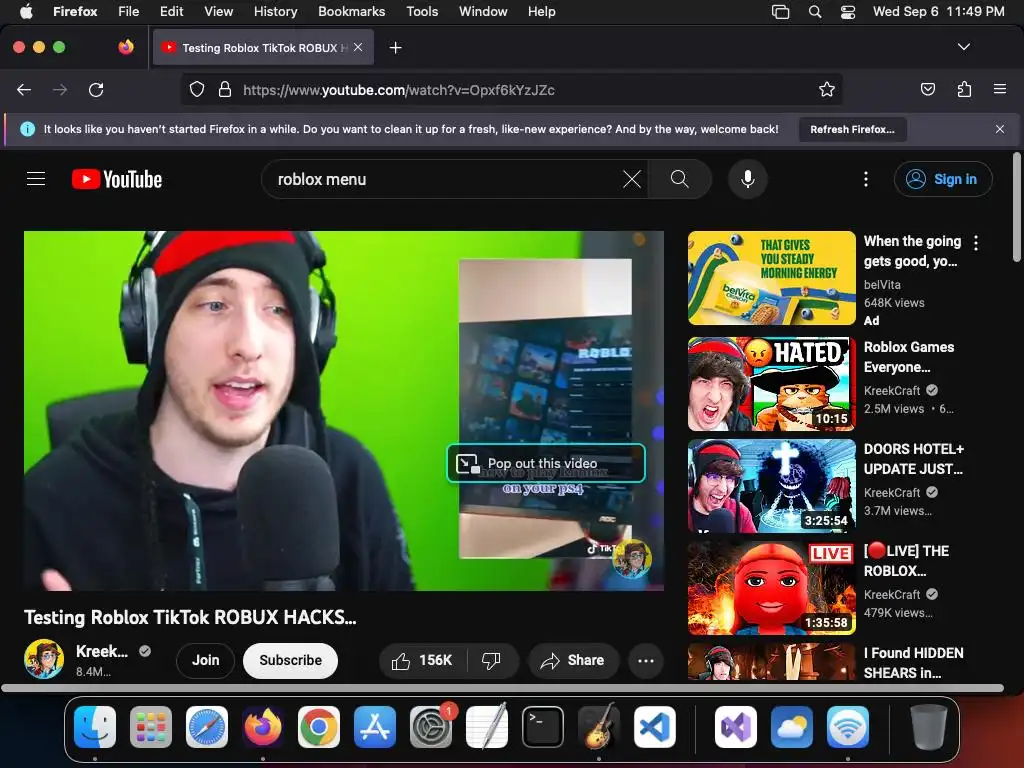Open belVita morning energy ad thumbnail
Viewport: 1024px width, 768px height.
click(x=771, y=278)
